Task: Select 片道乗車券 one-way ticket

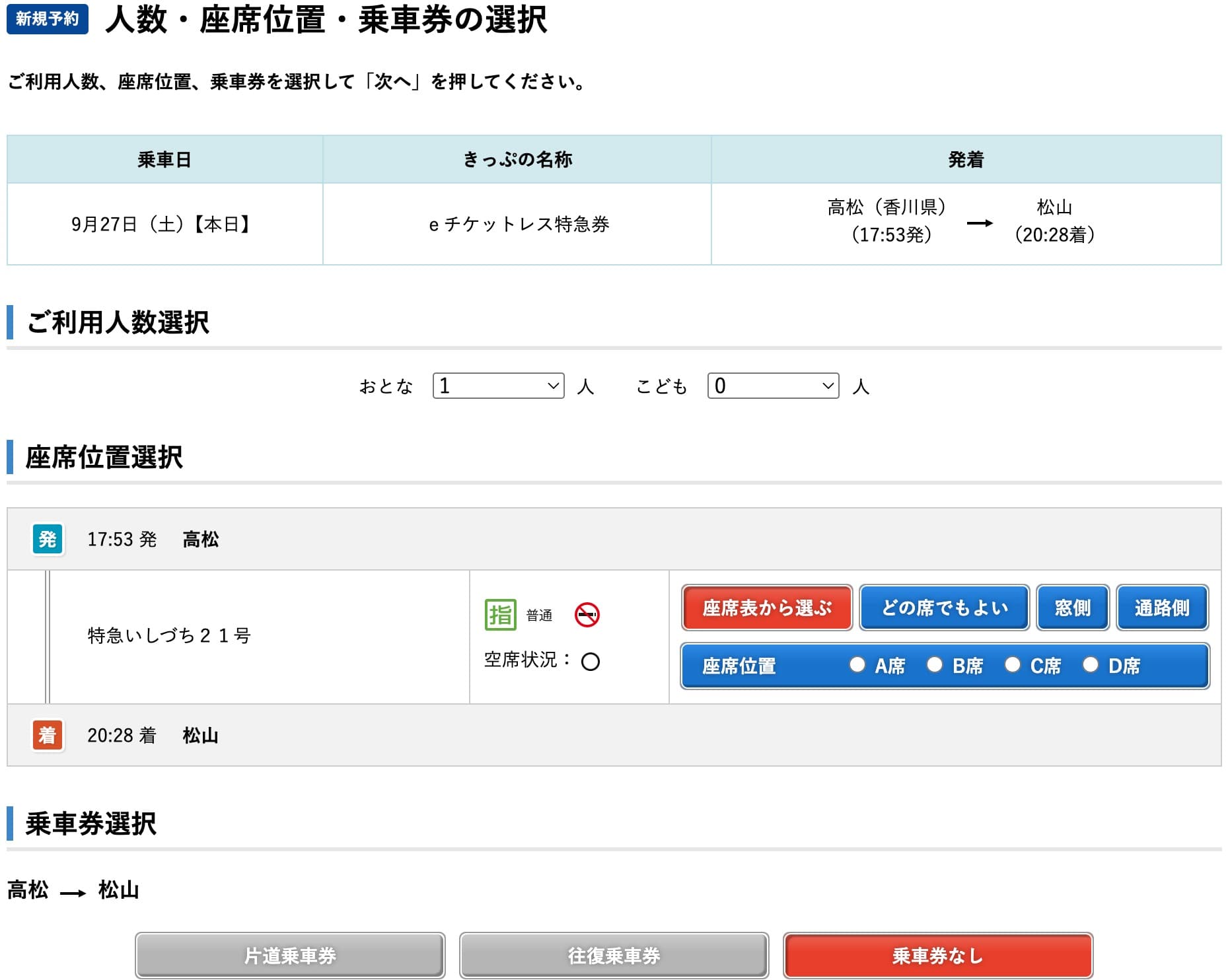Action: pyautogui.click(x=290, y=956)
